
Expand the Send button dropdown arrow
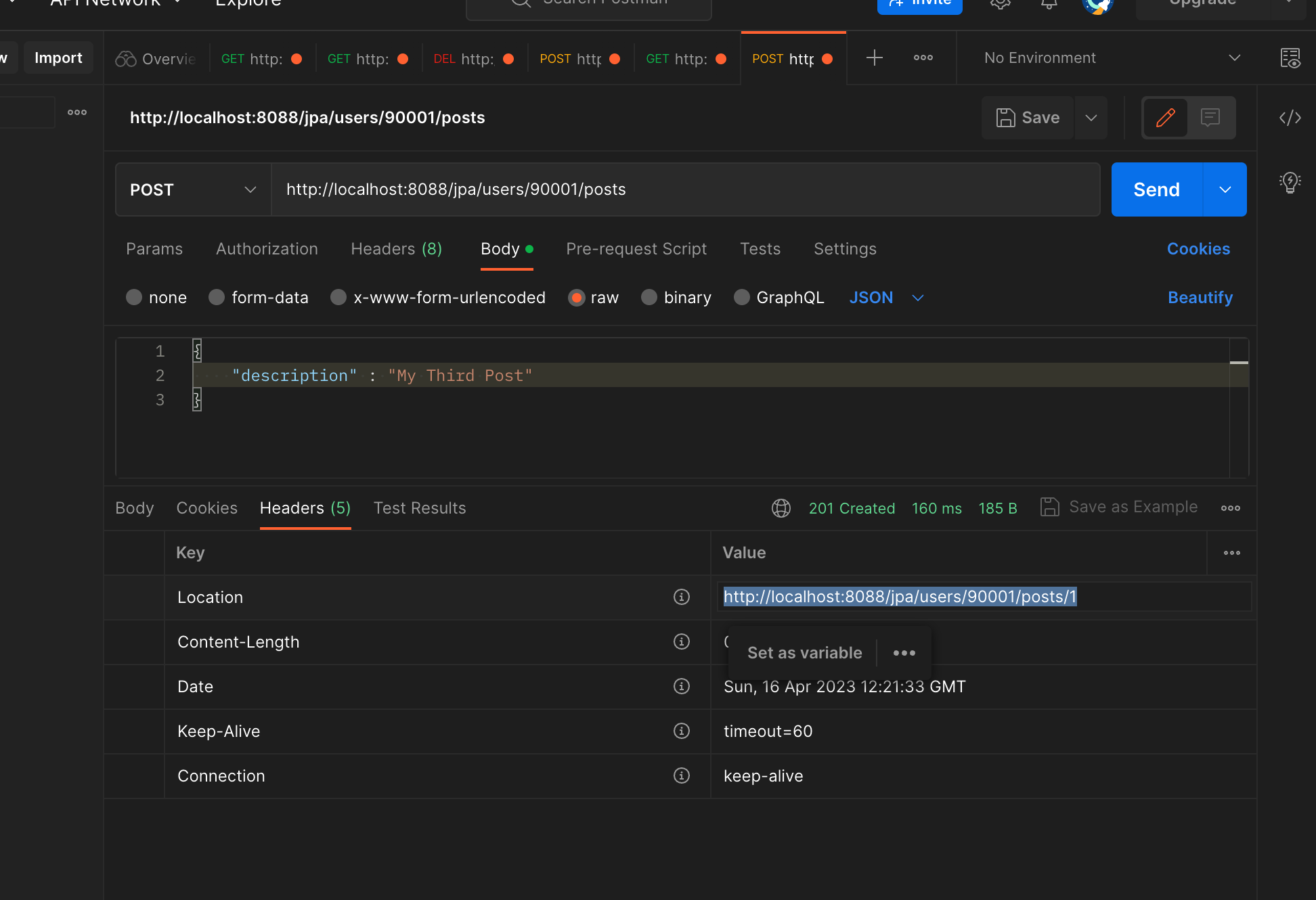tap(1225, 189)
